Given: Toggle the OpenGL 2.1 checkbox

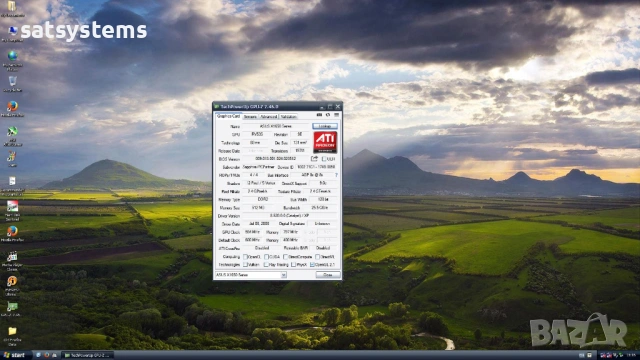Looking at the screenshot, I should [x=312, y=264].
